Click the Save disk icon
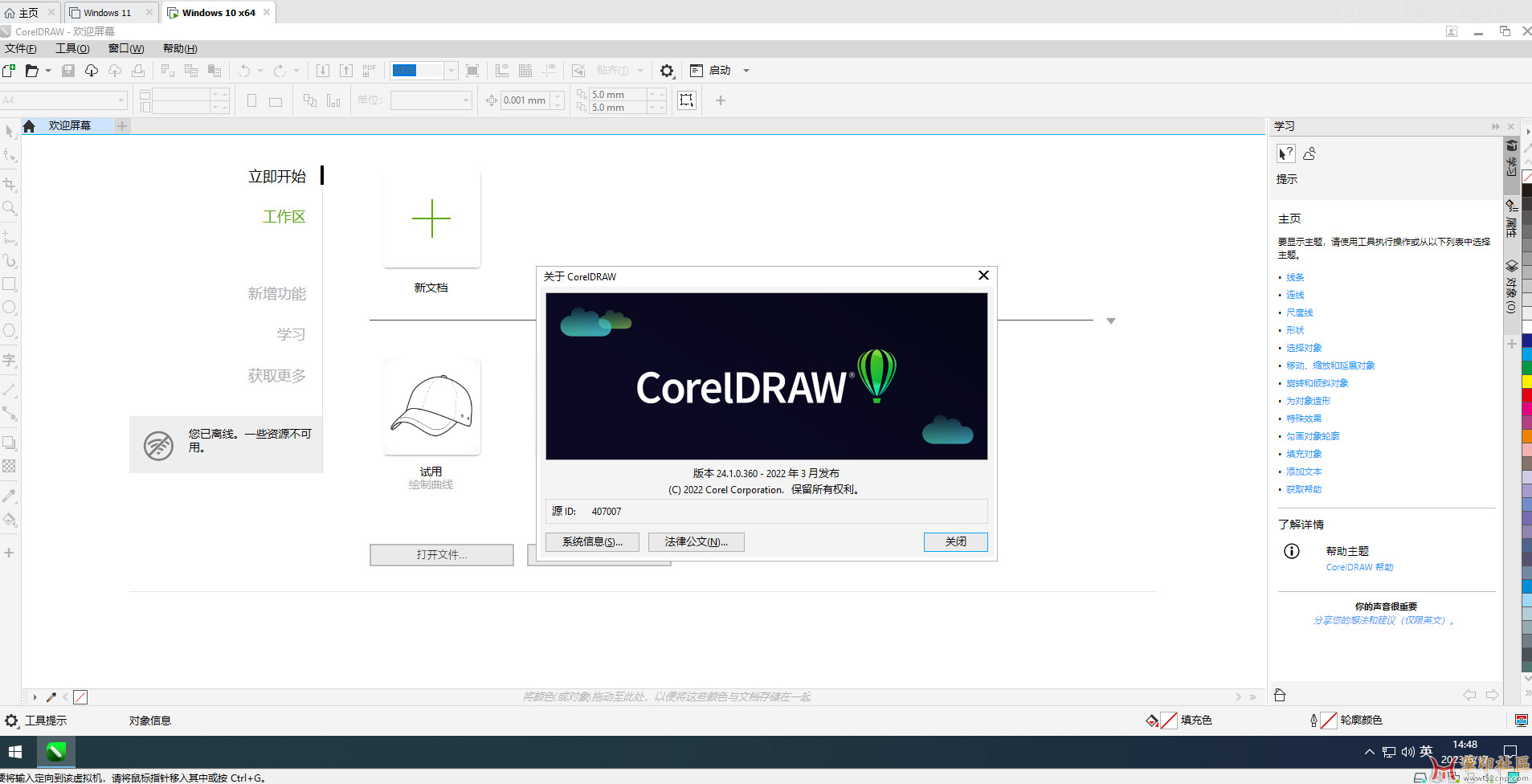This screenshot has height=784, width=1532. pos(68,71)
